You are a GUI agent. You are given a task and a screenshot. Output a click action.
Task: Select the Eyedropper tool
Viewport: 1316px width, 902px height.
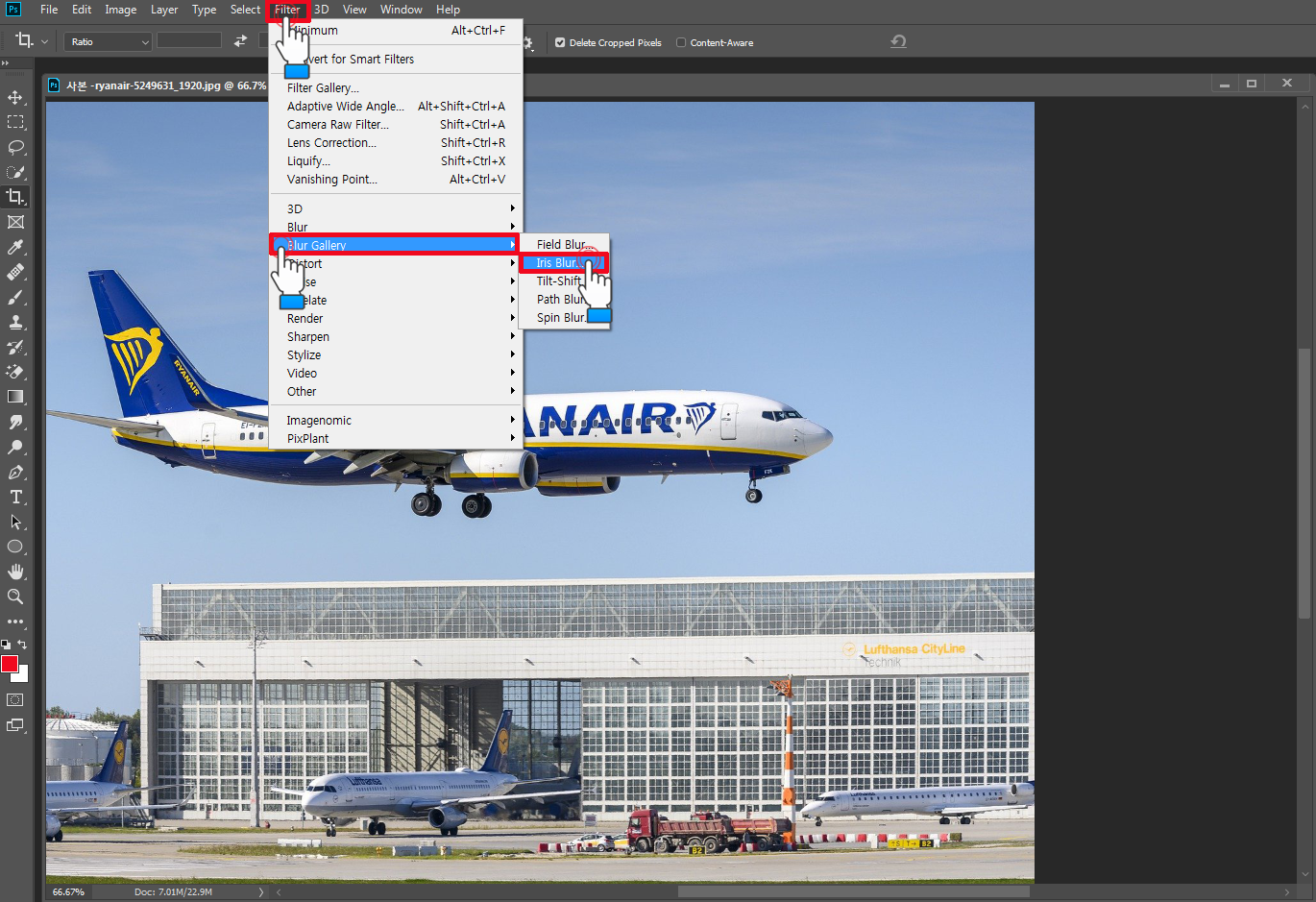point(15,247)
